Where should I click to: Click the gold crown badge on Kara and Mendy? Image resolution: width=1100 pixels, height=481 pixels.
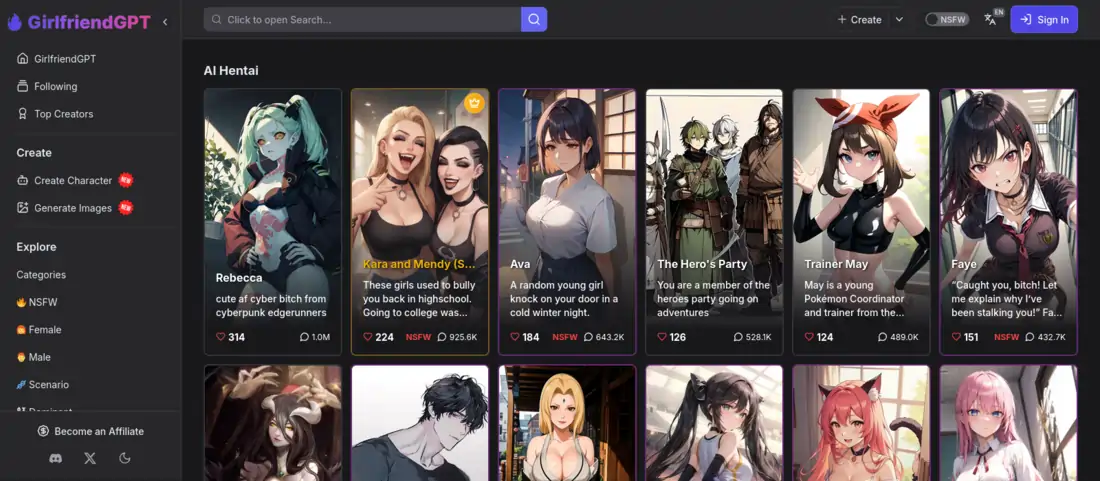474,103
